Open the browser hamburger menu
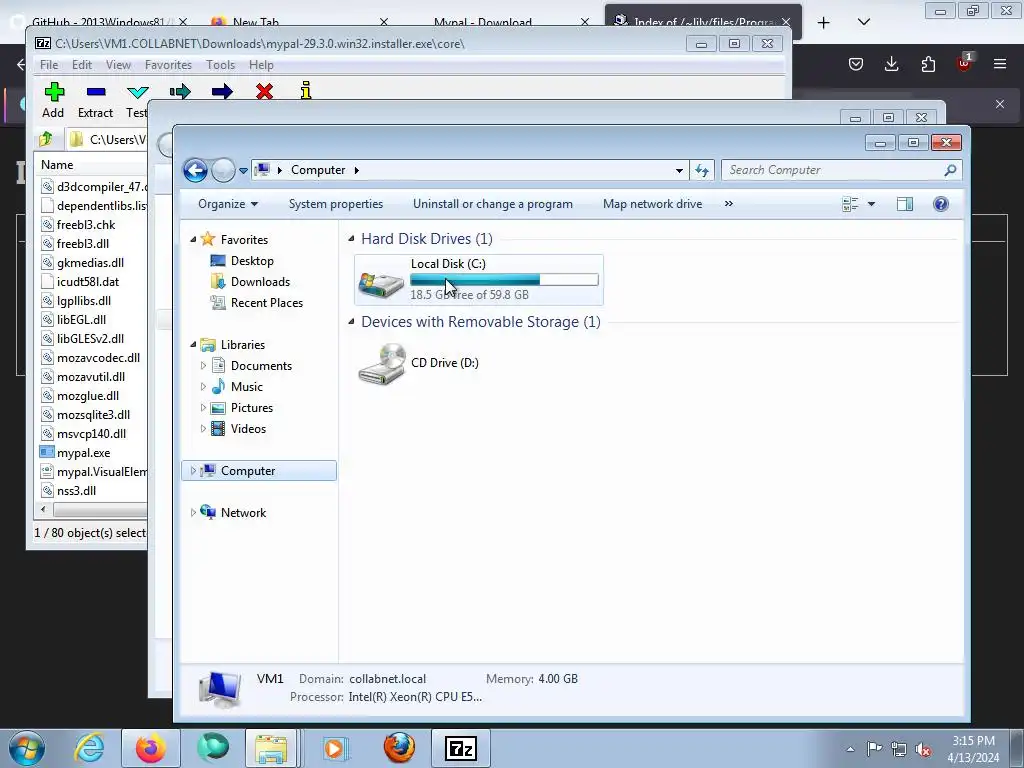The image size is (1024, 768). pos(1000,64)
